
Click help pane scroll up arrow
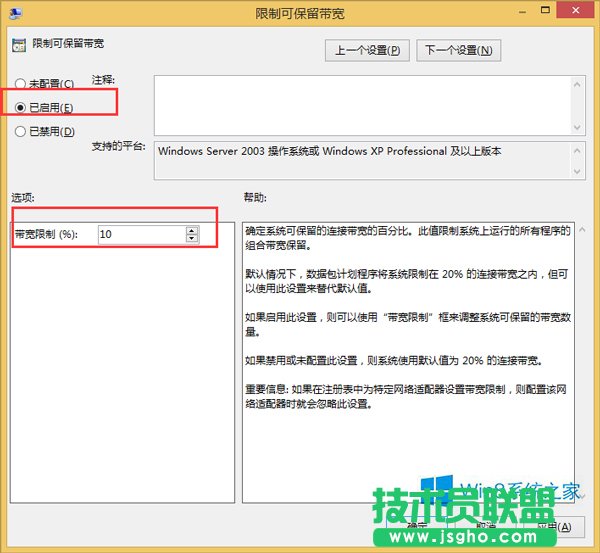coord(582,230)
